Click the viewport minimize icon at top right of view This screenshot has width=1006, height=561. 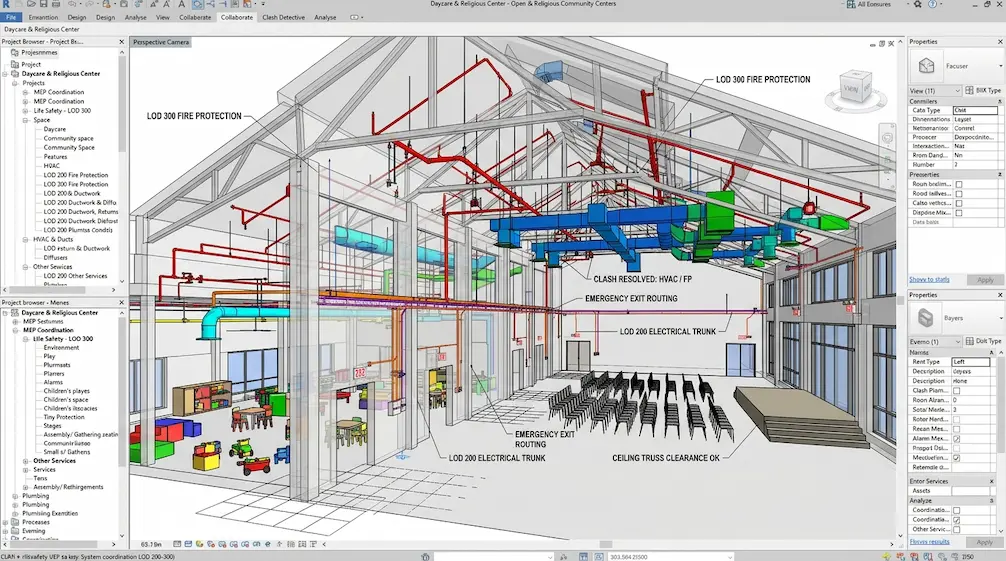point(873,44)
